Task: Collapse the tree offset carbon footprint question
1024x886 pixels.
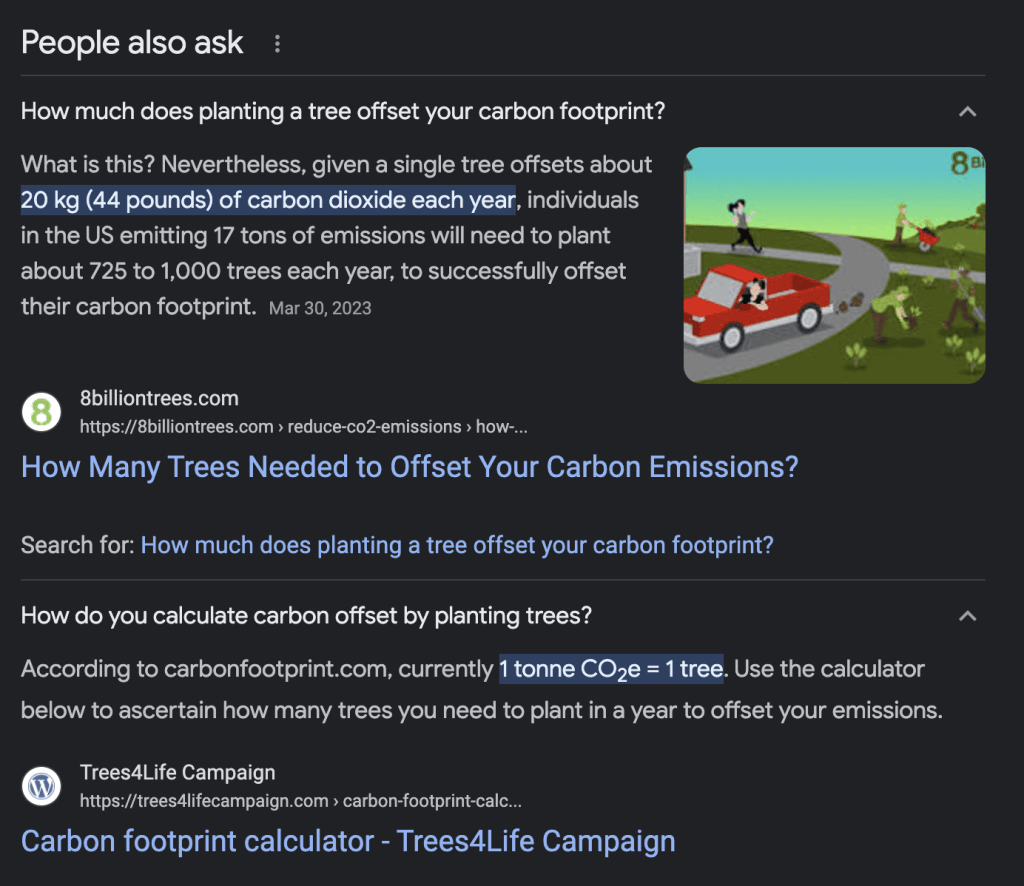Action: pos(967,111)
